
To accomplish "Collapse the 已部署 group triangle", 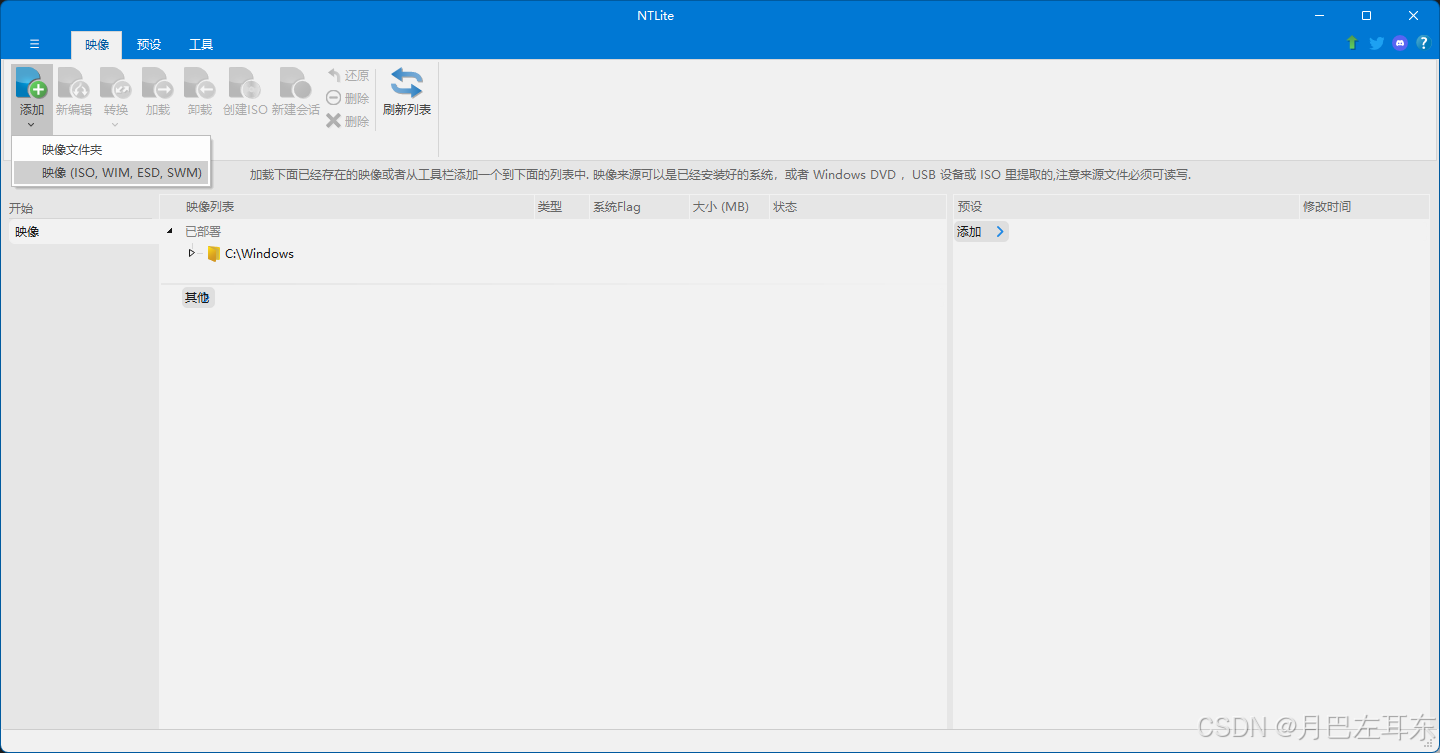I will pos(169,232).
